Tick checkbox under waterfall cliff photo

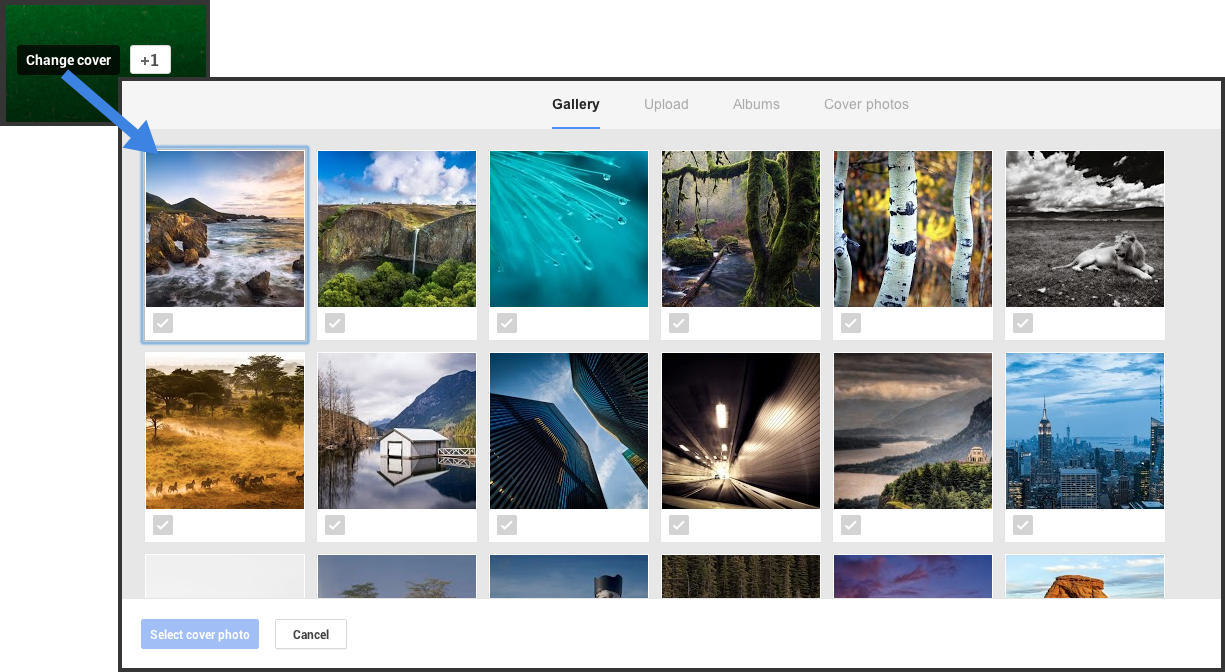click(x=335, y=323)
